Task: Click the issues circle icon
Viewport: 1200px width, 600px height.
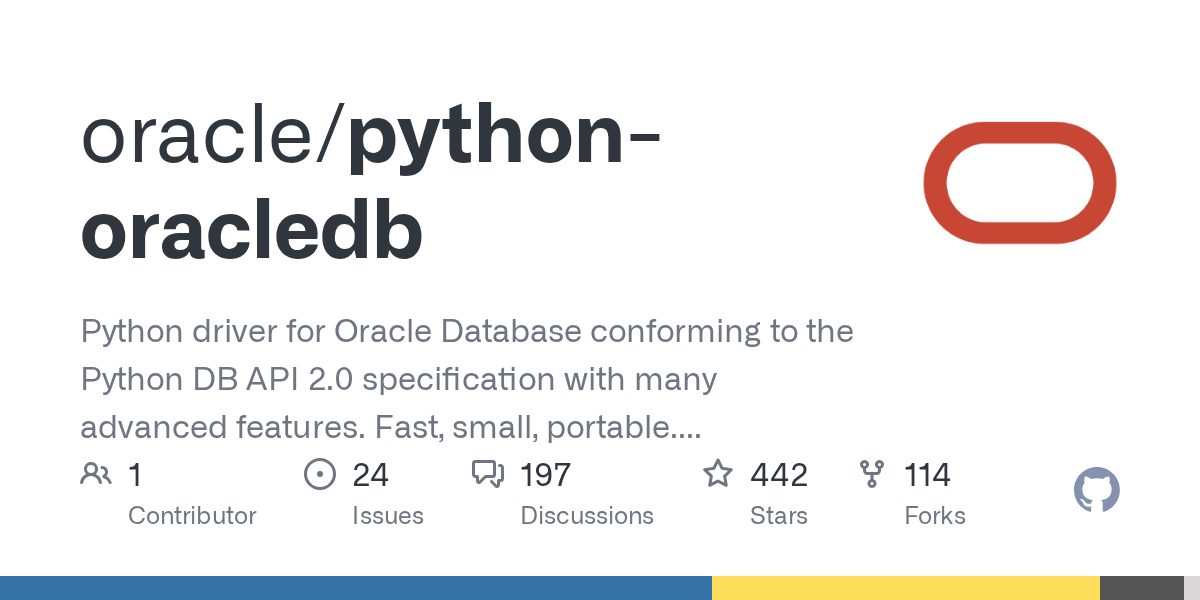Action: (x=319, y=474)
